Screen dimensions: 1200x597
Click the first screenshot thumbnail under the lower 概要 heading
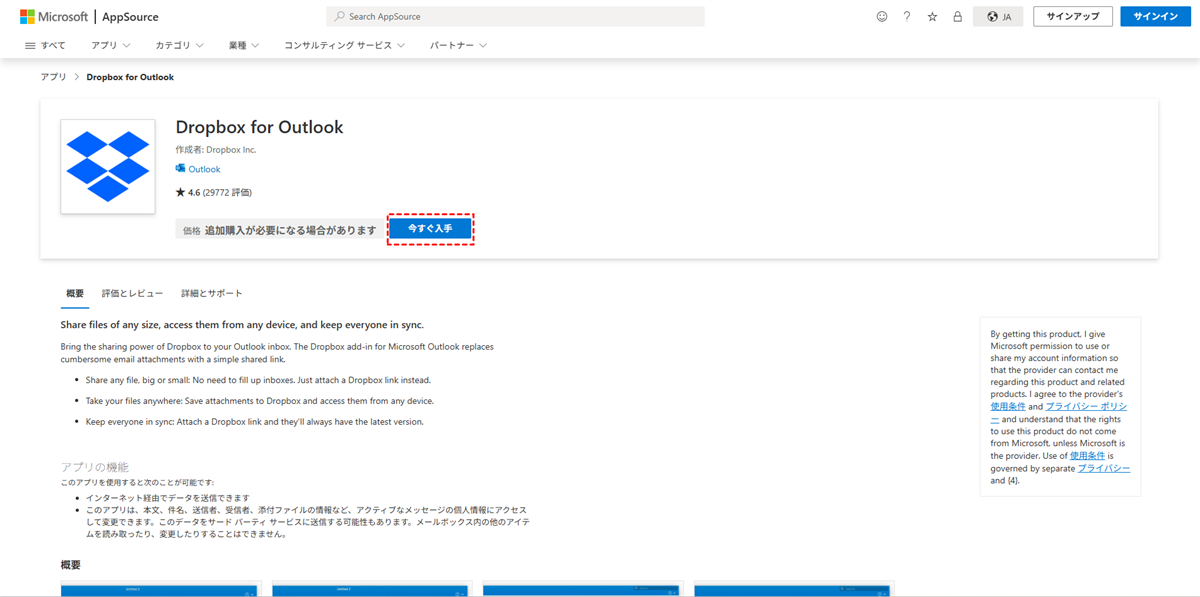[161, 590]
